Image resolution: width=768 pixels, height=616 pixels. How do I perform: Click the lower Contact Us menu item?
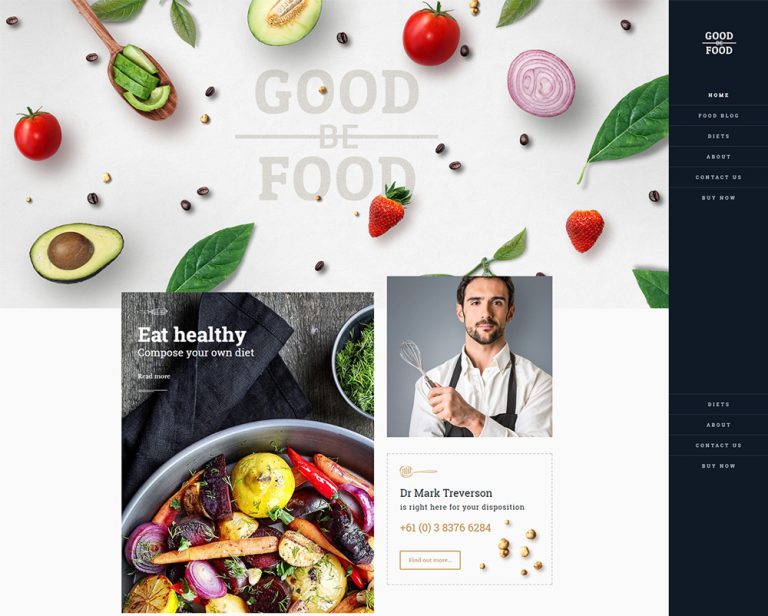718,446
